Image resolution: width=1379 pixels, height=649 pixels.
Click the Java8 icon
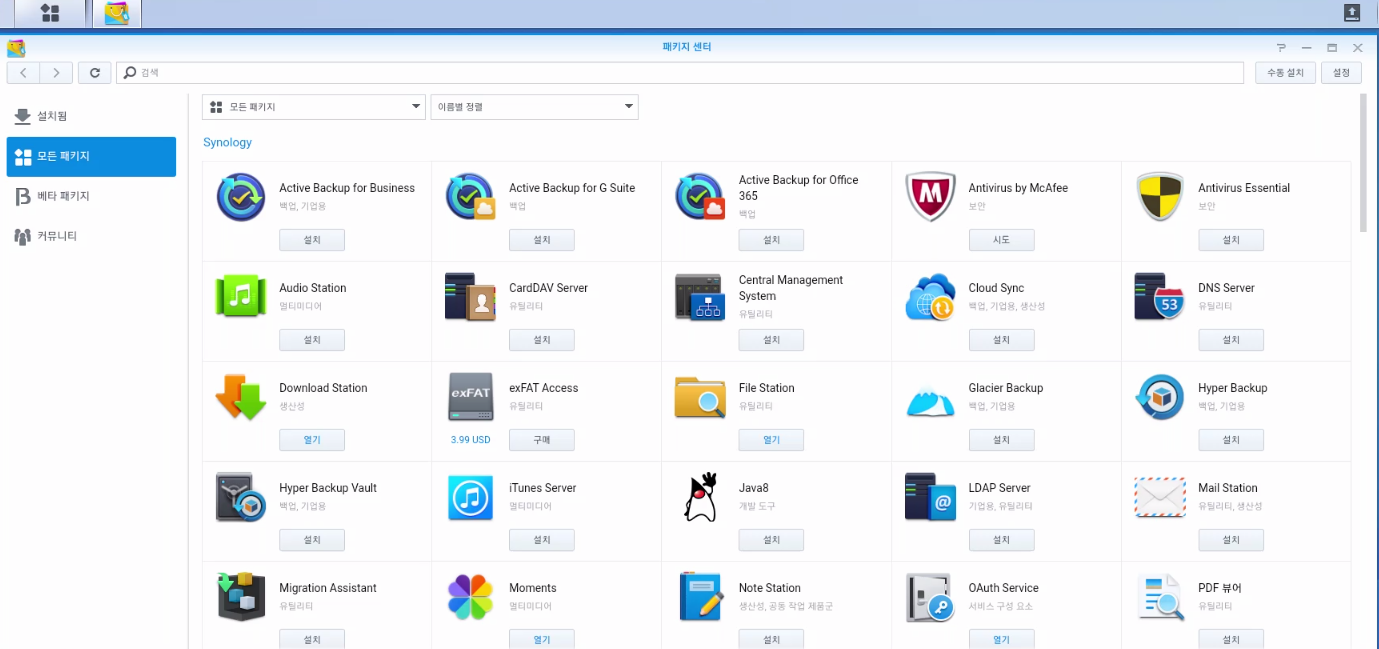(700, 497)
